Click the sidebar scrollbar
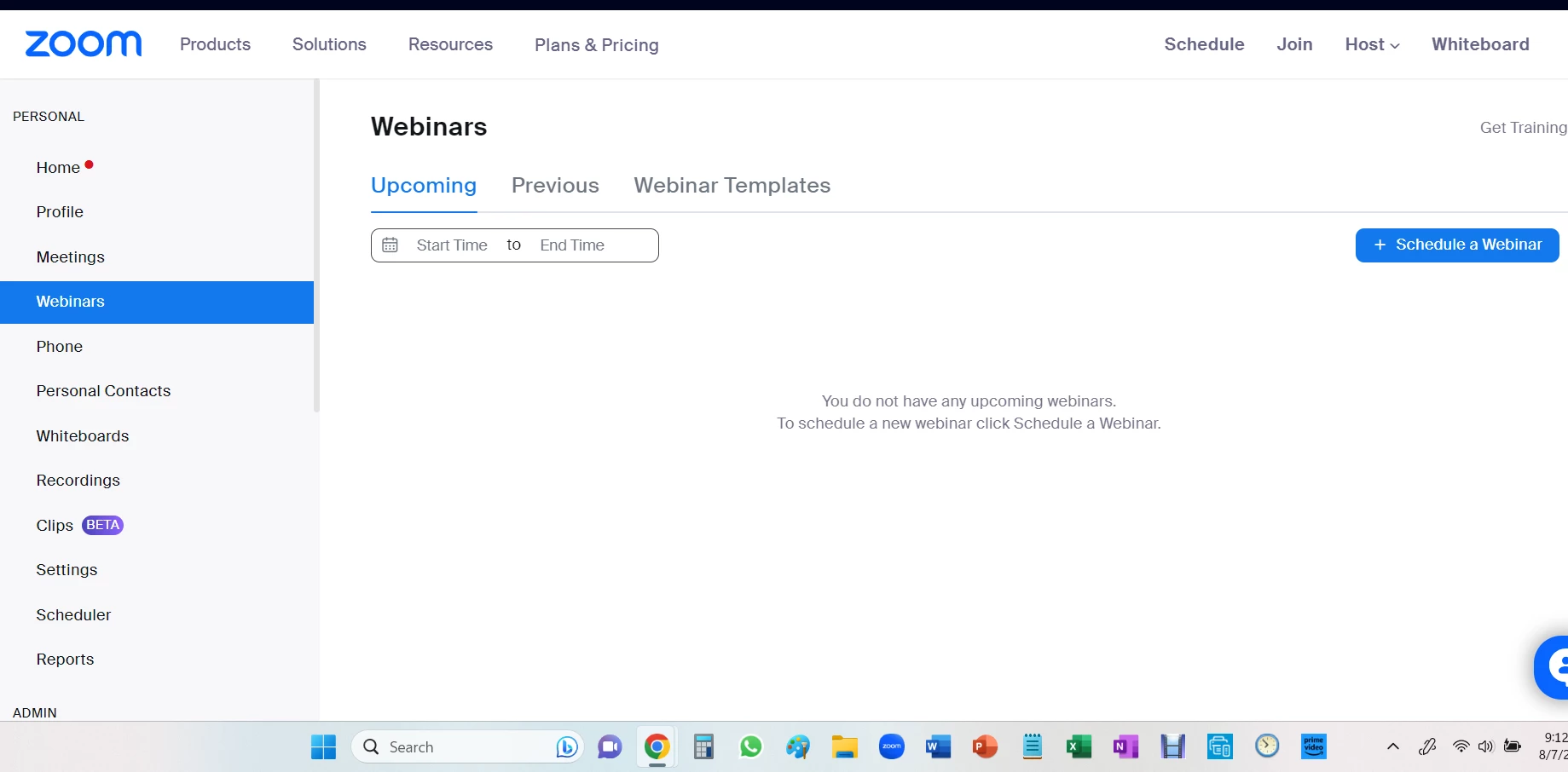This screenshot has height=772, width=1568. (x=316, y=247)
